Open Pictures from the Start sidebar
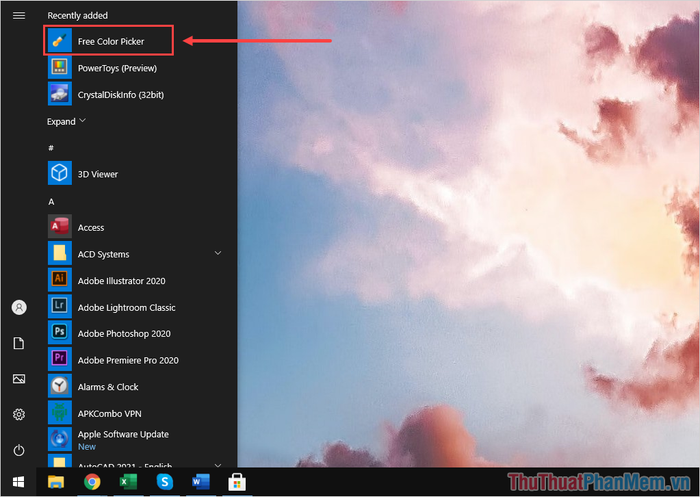This screenshot has height=497, width=700. point(19,379)
